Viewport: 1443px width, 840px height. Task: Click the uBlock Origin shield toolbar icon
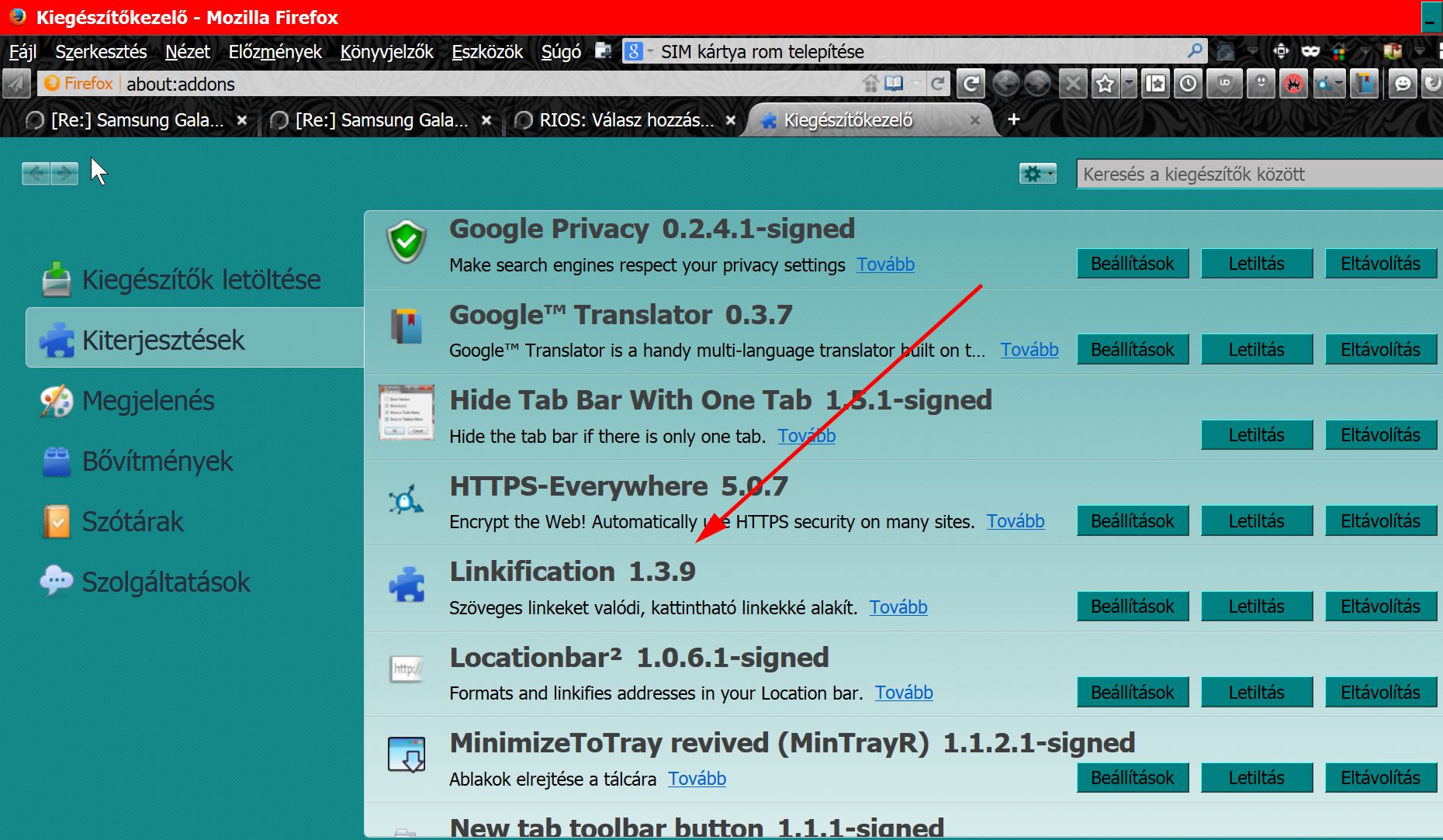tap(1225, 83)
